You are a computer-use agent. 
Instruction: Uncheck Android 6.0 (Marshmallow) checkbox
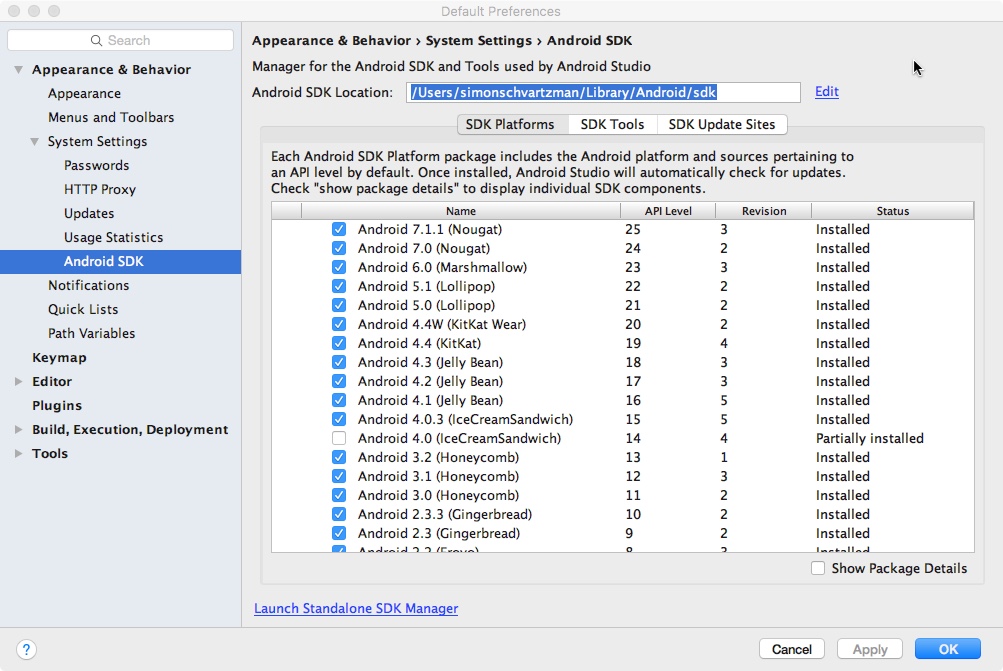pos(339,267)
